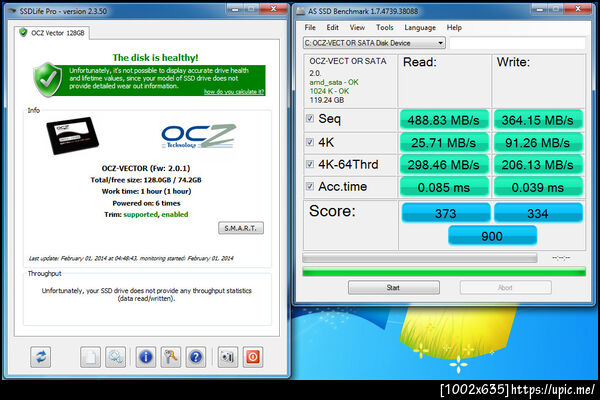600x400 pixels.
Task: Click the write access time 0.039 ms
Action: [x=538, y=188]
